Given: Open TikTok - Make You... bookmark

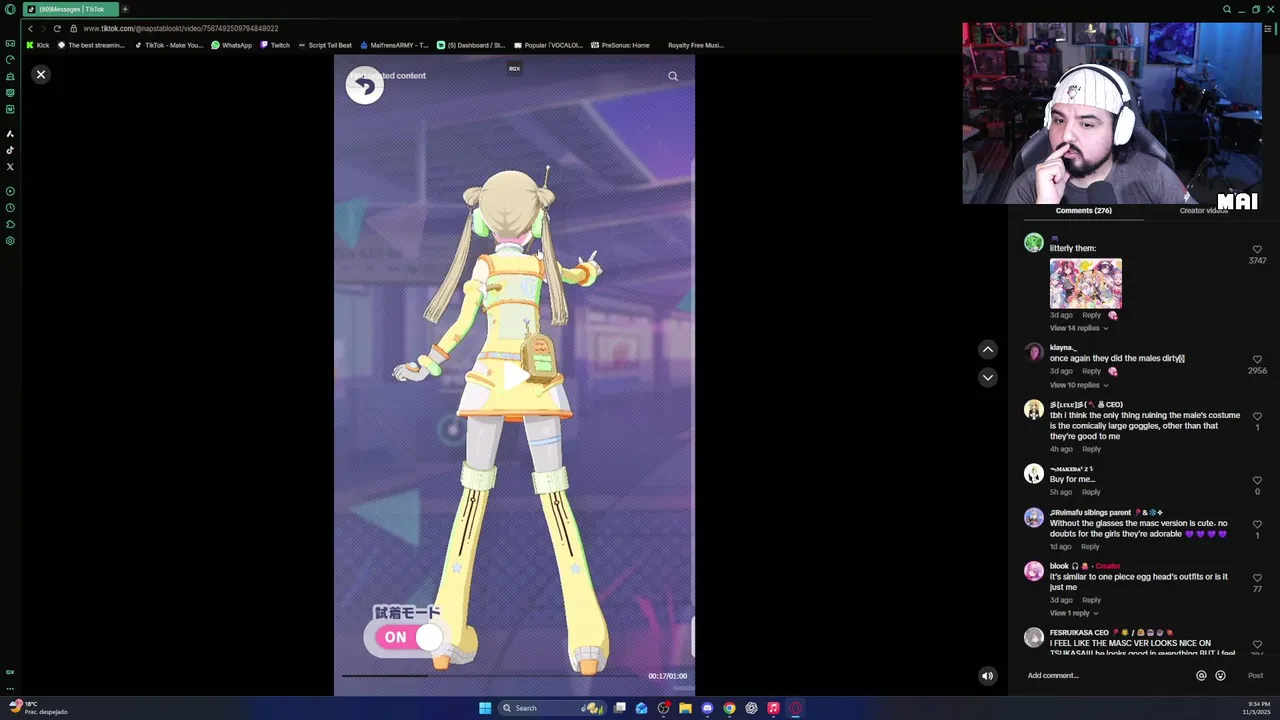Looking at the screenshot, I should click(x=169, y=45).
